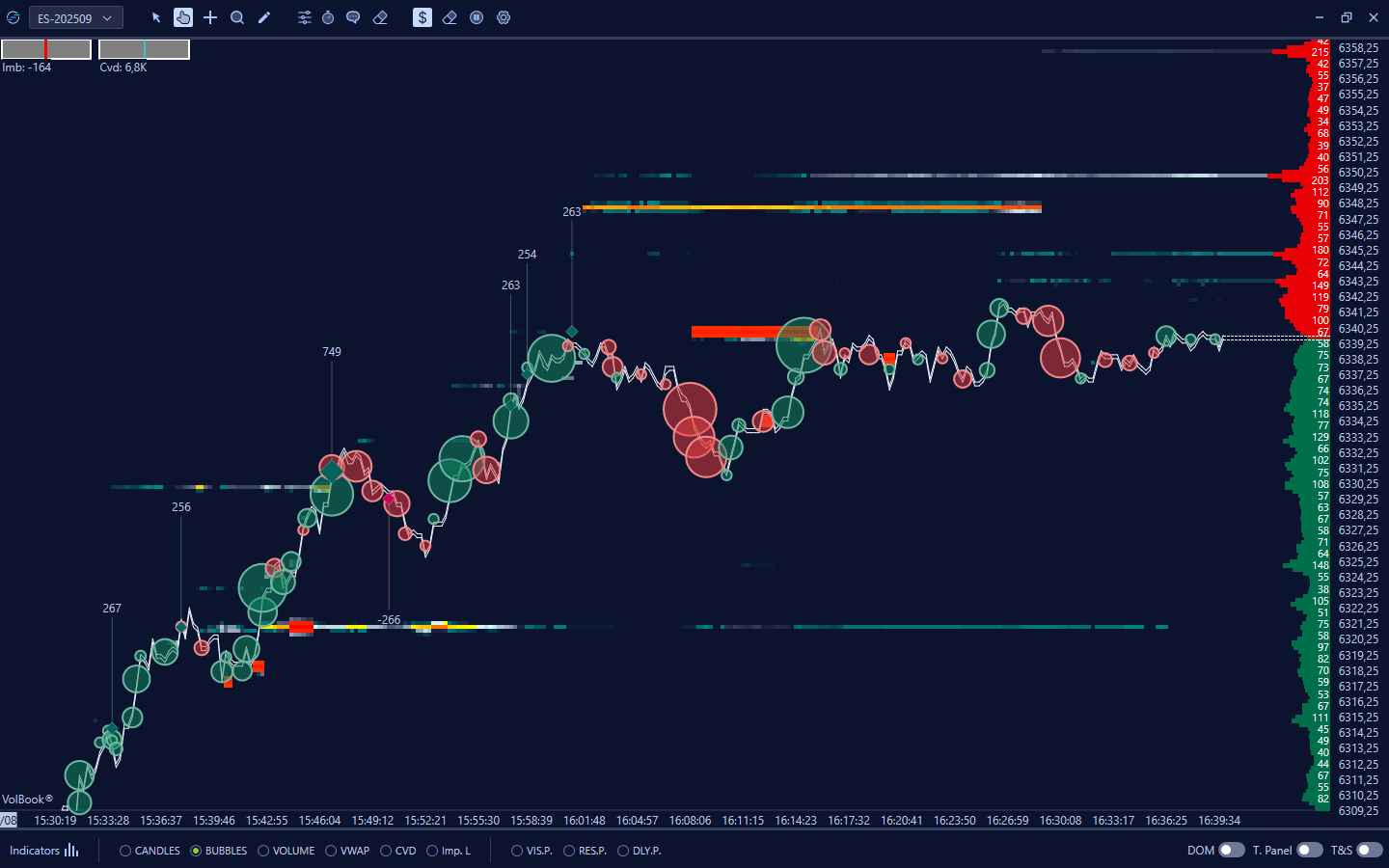Click the stopwatch timer icon
Viewport: 1389px width, 868px height.
click(x=328, y=17)
